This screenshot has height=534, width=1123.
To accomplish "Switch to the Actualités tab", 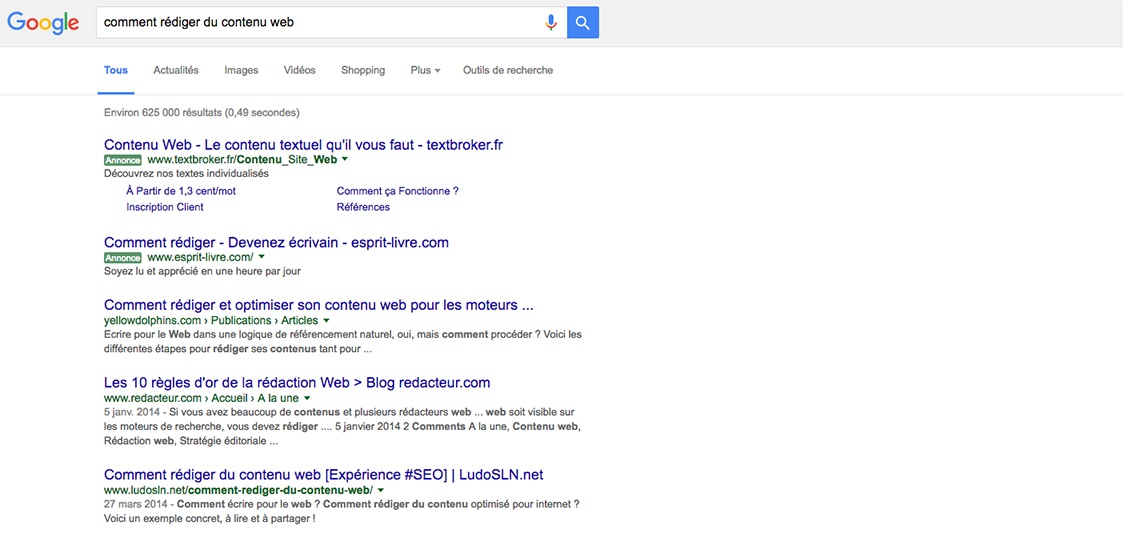I will tap(175, 70).
